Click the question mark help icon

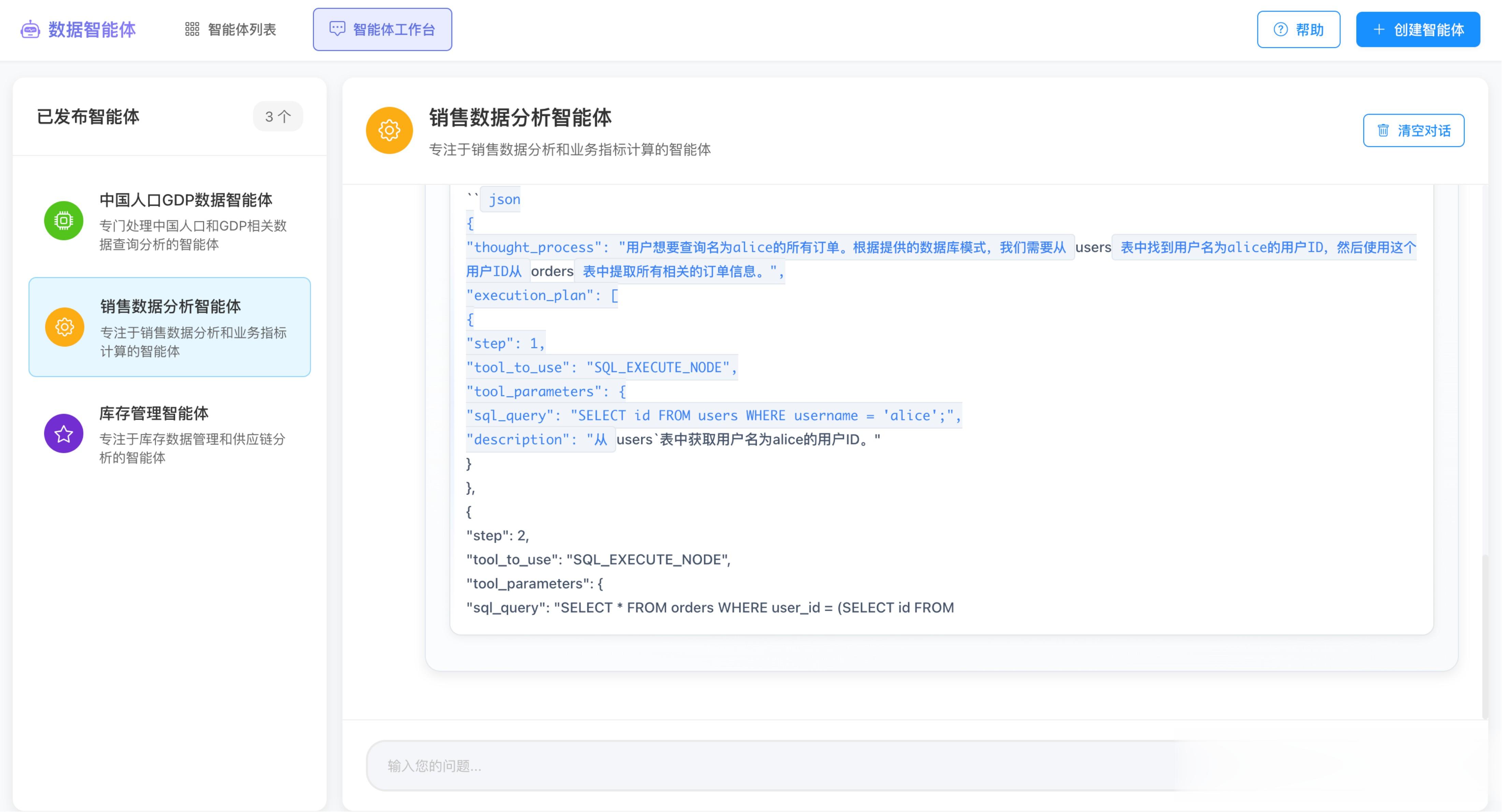pos(1281,30)
